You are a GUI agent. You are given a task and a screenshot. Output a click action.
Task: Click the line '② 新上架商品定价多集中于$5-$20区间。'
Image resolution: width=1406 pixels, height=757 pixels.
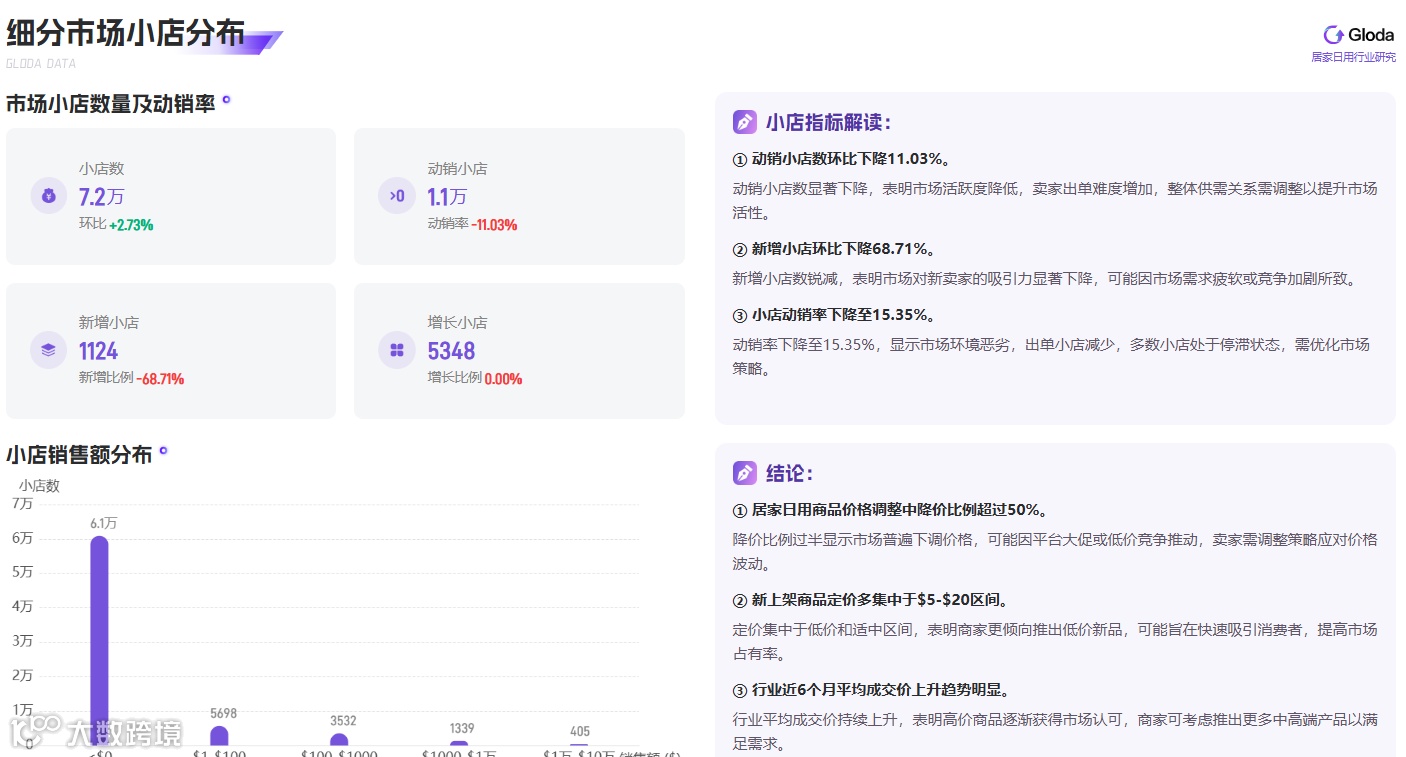coord(871,600)
